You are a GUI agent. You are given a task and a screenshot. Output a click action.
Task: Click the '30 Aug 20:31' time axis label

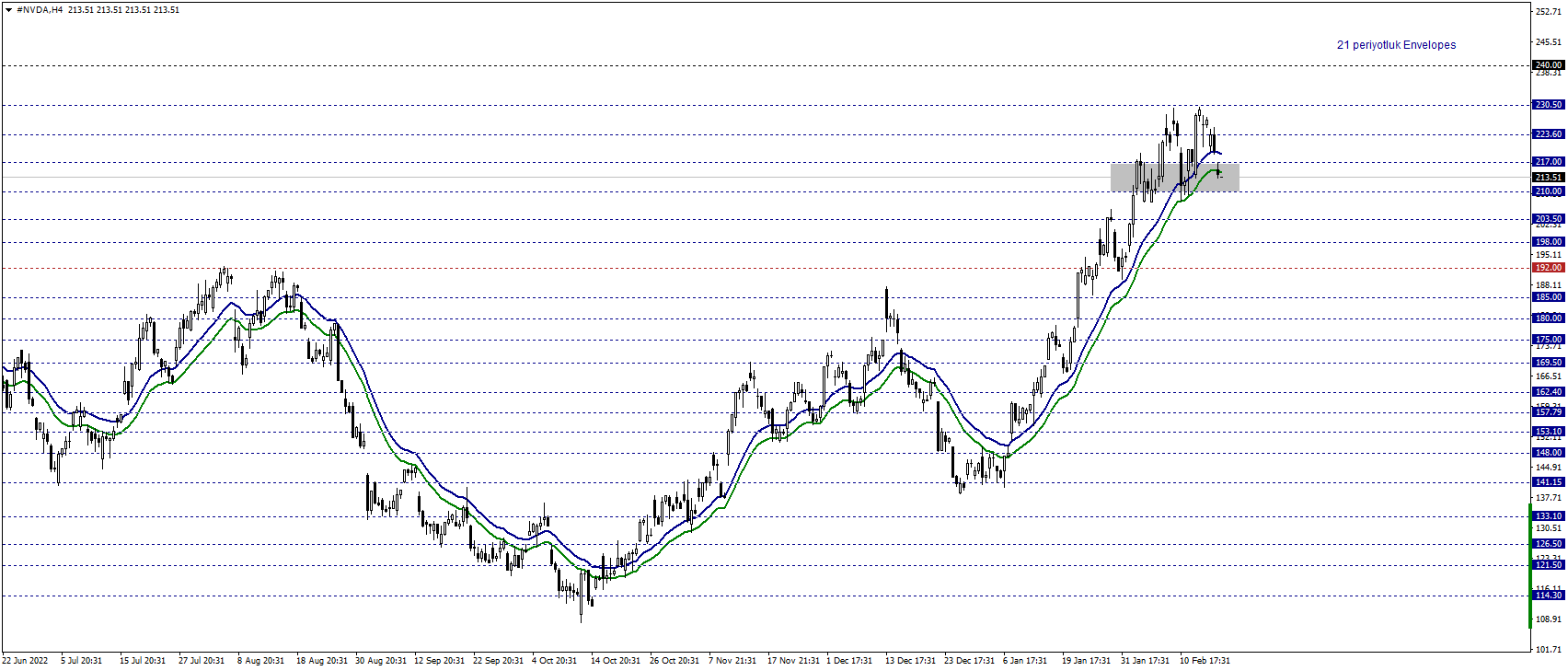click(381, 661)
